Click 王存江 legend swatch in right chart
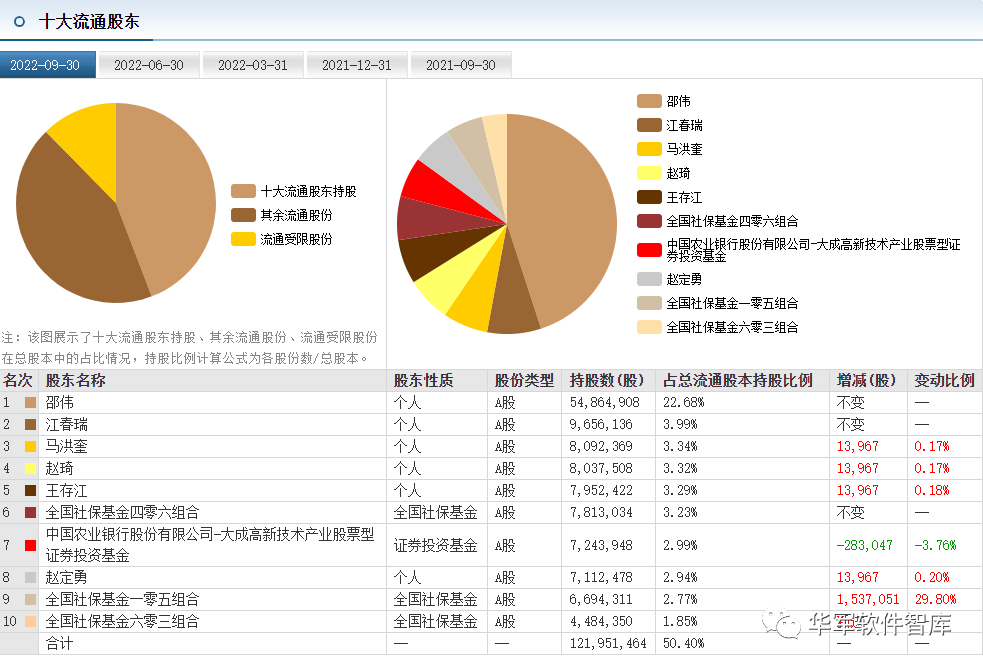 (x=649, y=197)
